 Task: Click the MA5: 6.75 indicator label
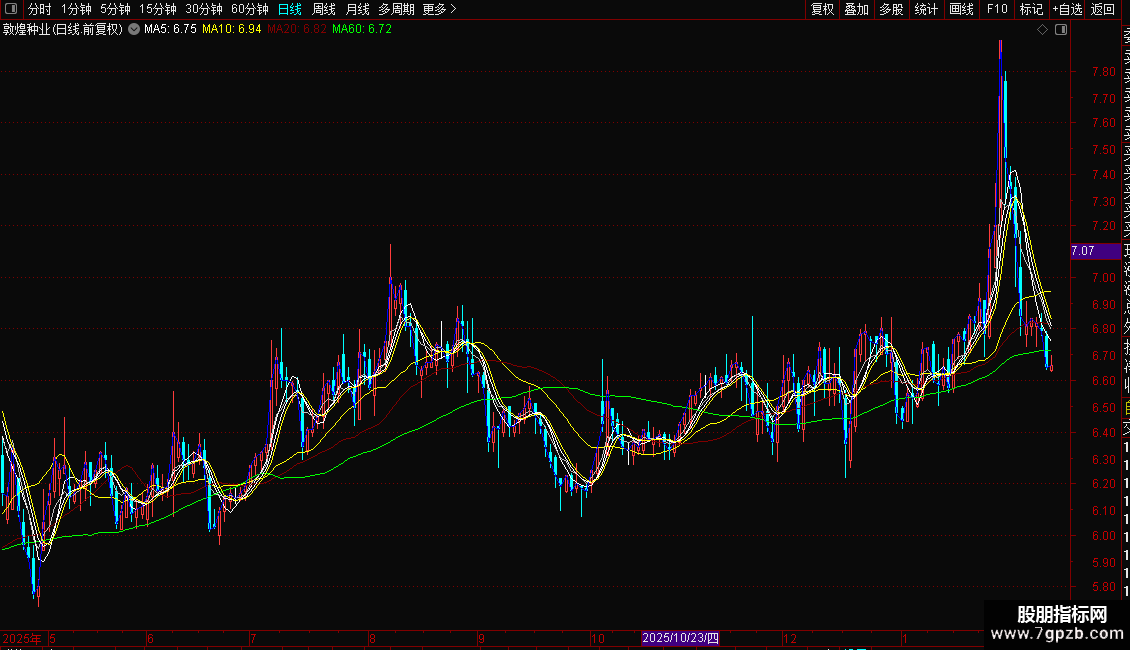(x=170, y=29)
